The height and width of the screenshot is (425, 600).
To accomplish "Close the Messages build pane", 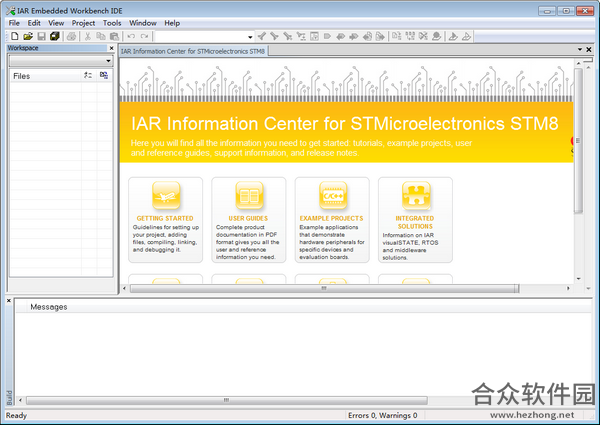I will (9, 301).
